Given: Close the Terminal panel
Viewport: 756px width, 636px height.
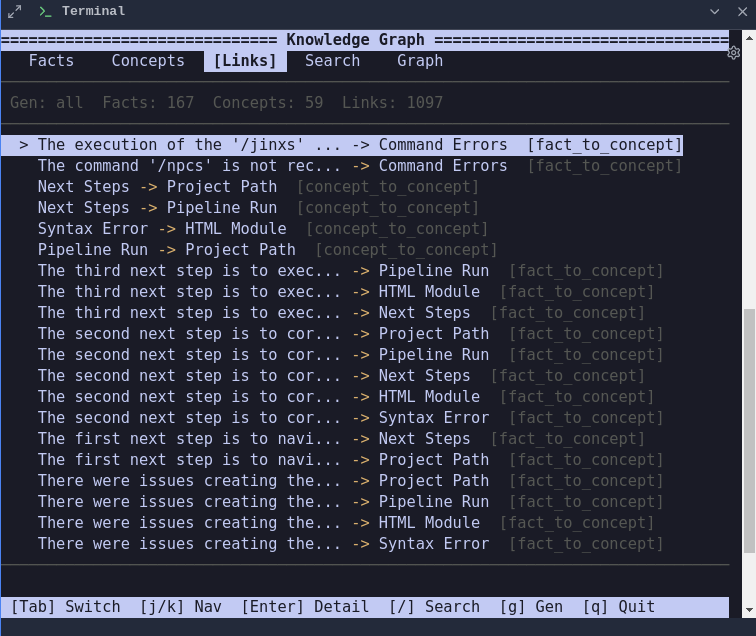Looking at the screenshot, I should 742,12.
